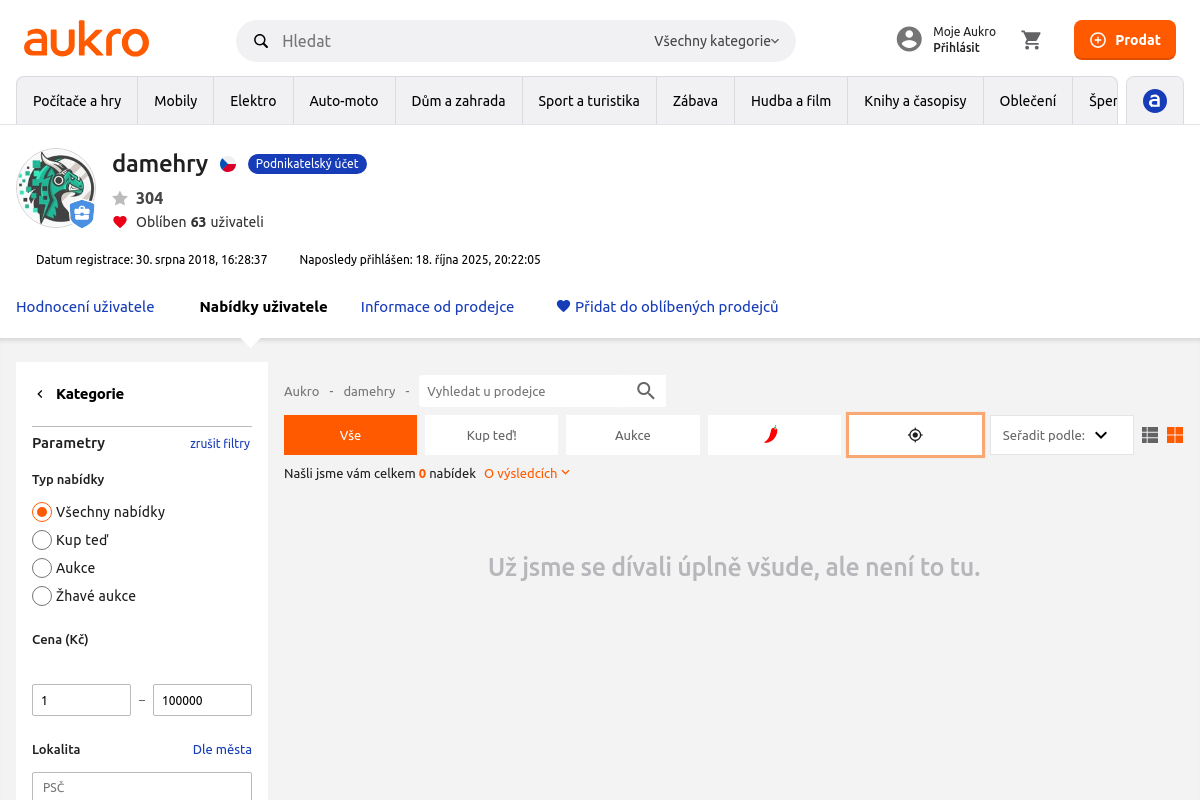Screen dimensions: 1200x800
Task: Click Přihlásit login link
Action: tap(956, 48)
